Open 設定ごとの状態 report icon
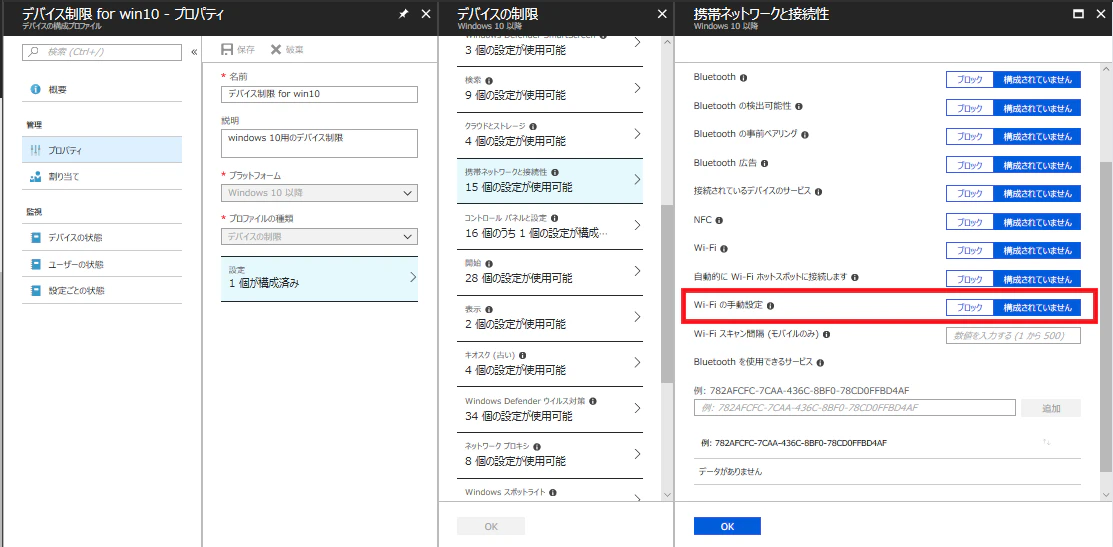Screen dimensions: 1113x547 click(x=35, y=291)
